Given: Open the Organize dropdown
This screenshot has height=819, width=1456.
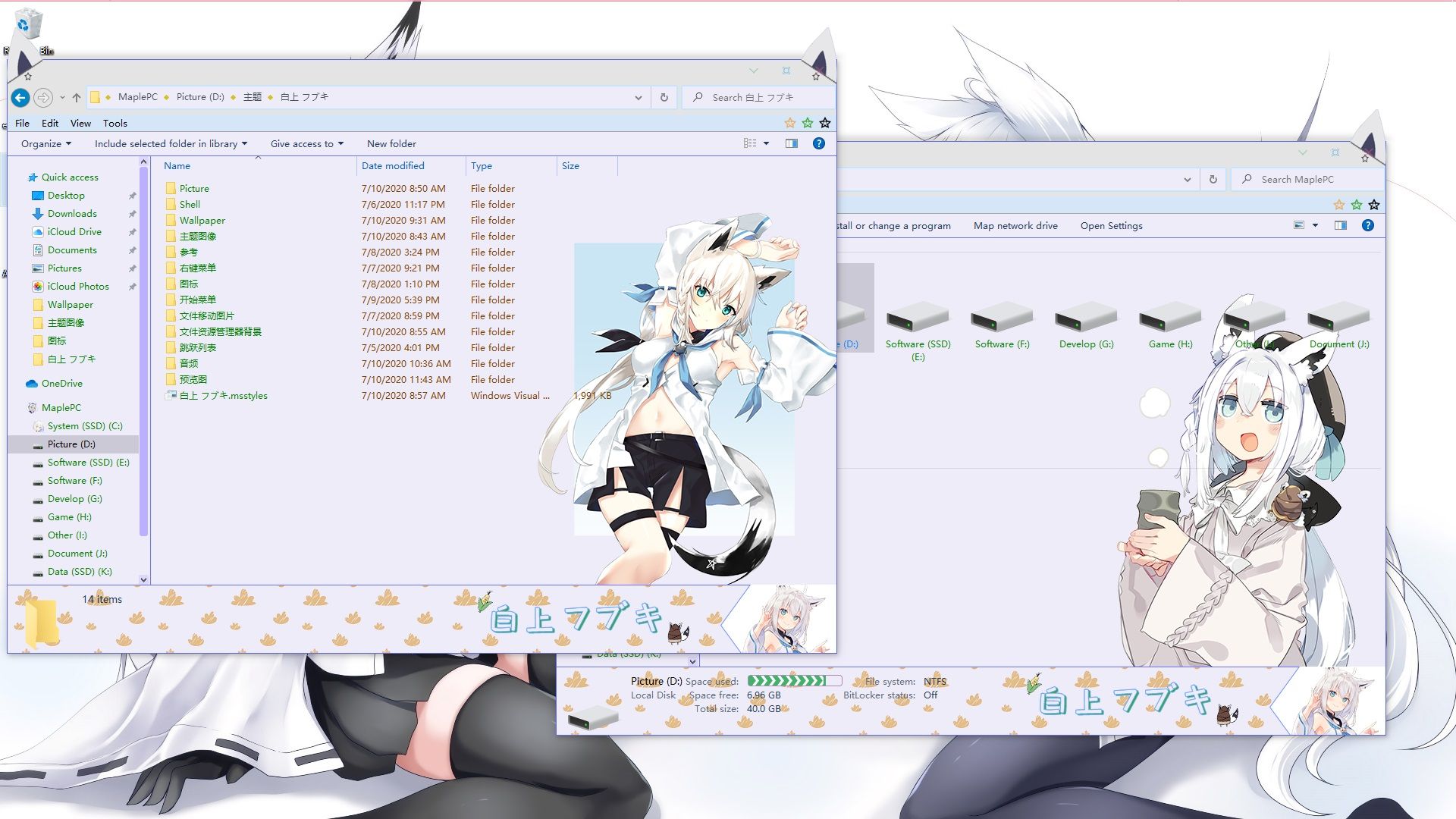Looking at the screenshot, I should click(x=46, y=143).
